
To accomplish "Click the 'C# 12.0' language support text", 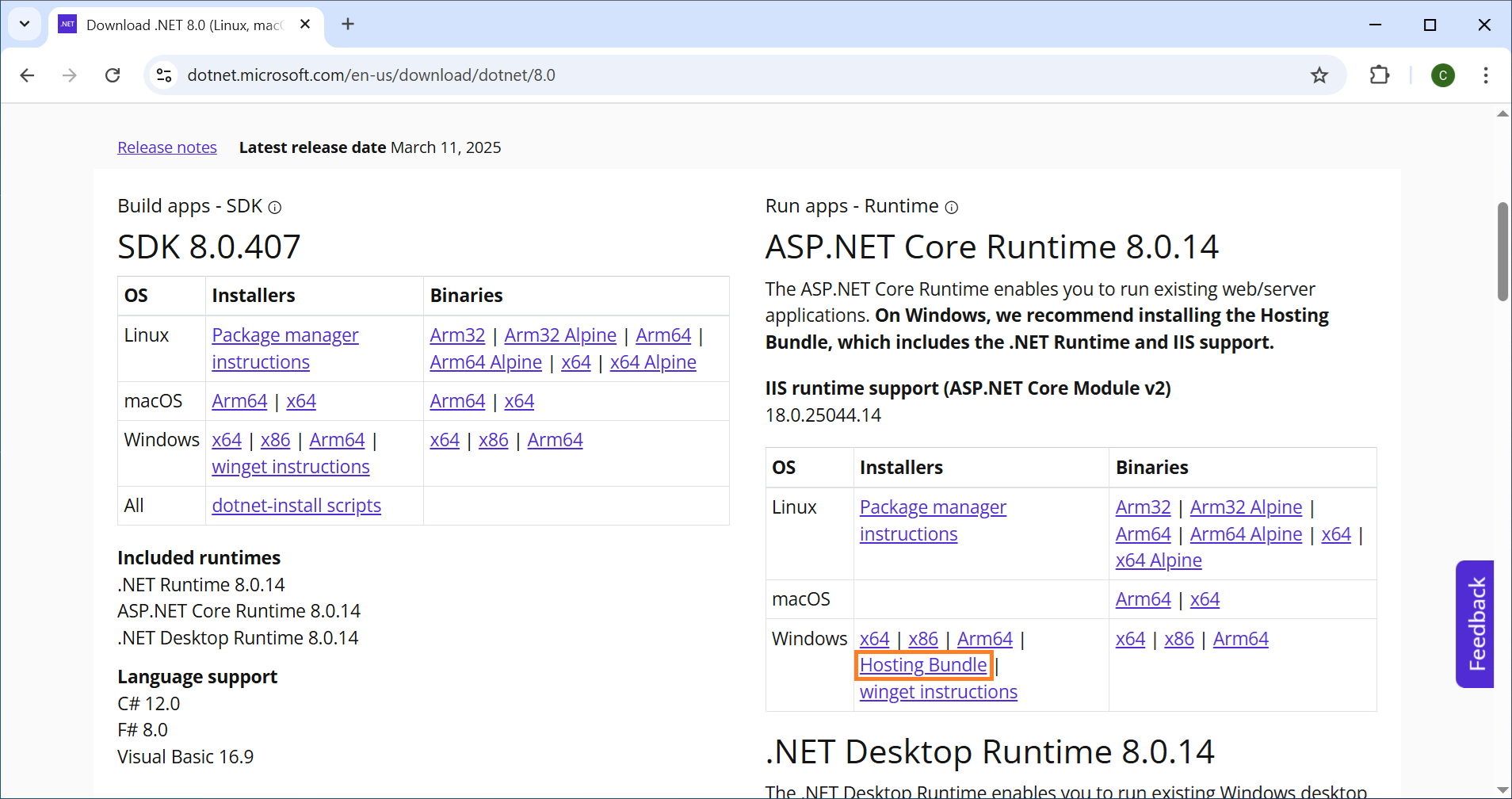I will (x=149, y=704).
